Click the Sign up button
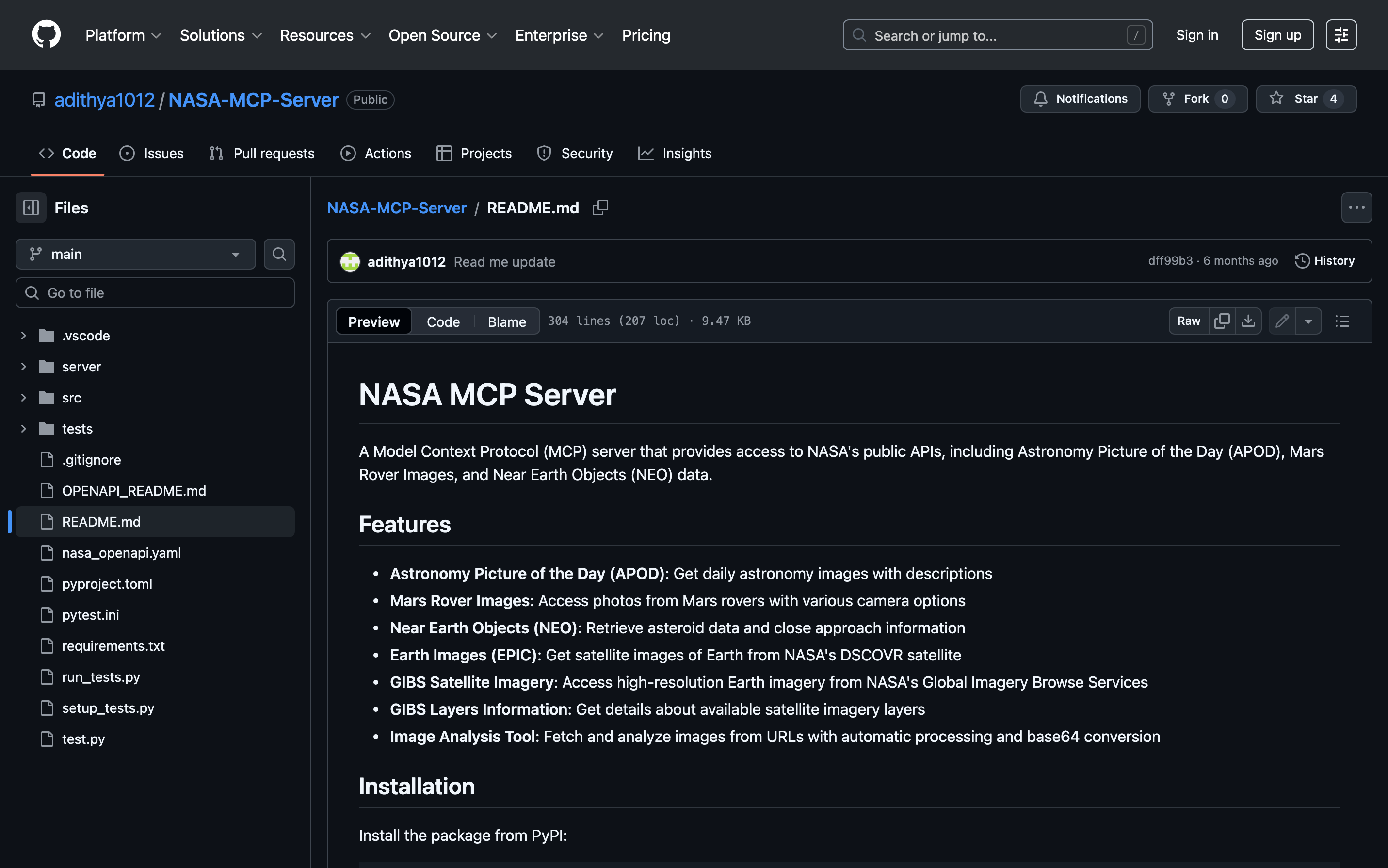 pyautogui.click(x=1277, y=35)
